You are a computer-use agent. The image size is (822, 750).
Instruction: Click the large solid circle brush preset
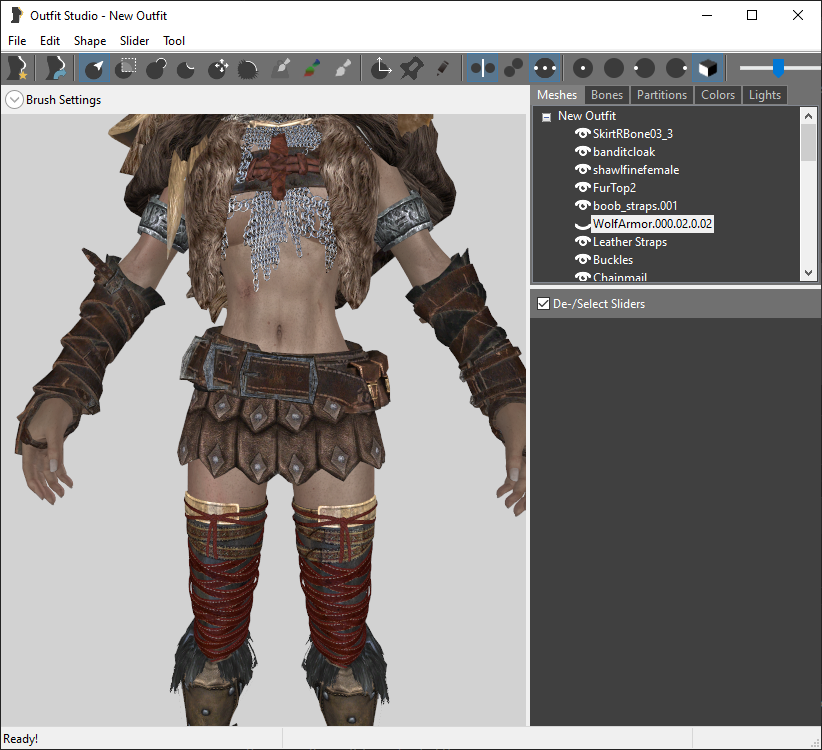tap(614, 68)
